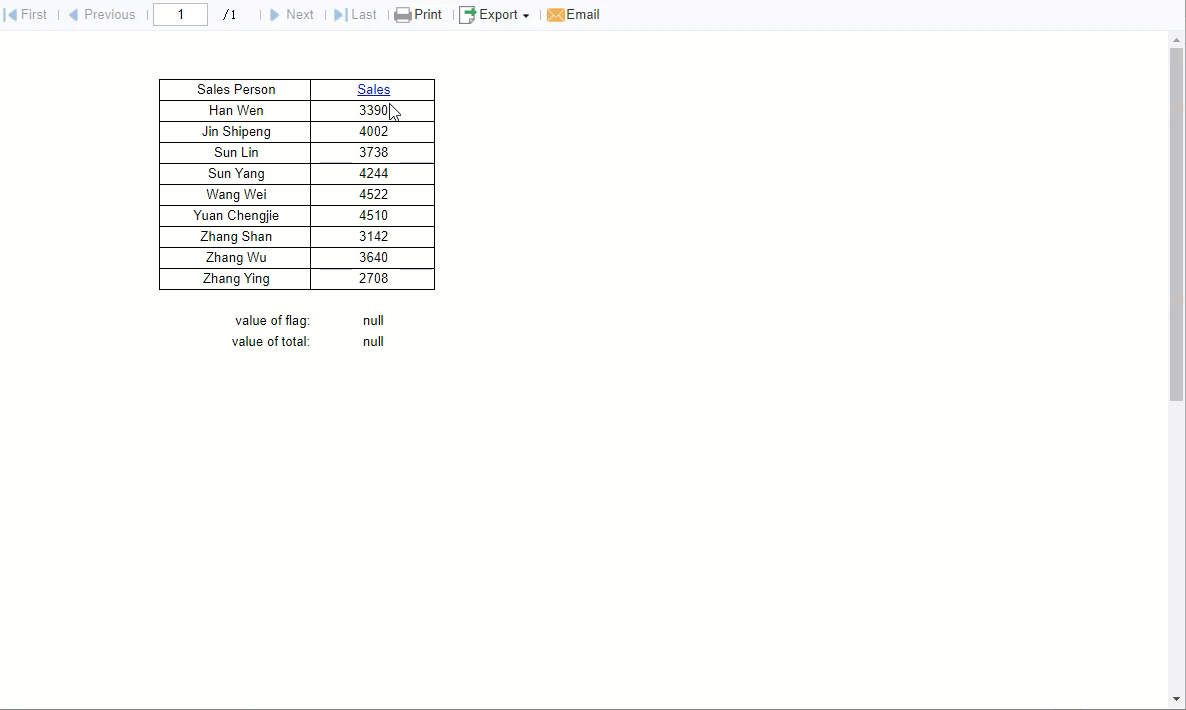The height and width of the screenshot is (710, 1186).
Task: Select the Zhang Wu cell
Action: click(x=235, y=259)
